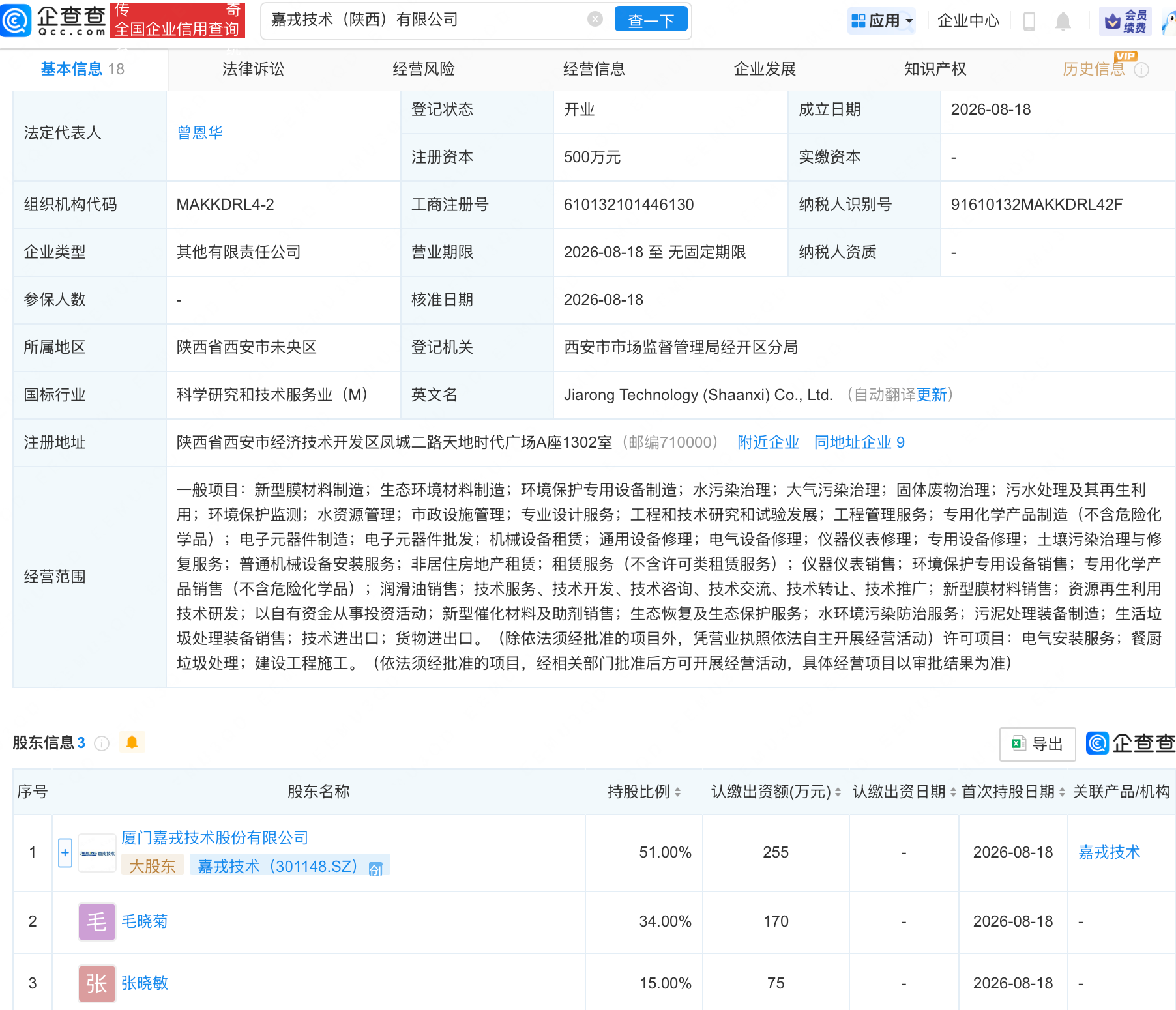Click the 导出 export button
Image resolution: width=1176 pixels, height=1010 pixels.
click(1037, 743)
